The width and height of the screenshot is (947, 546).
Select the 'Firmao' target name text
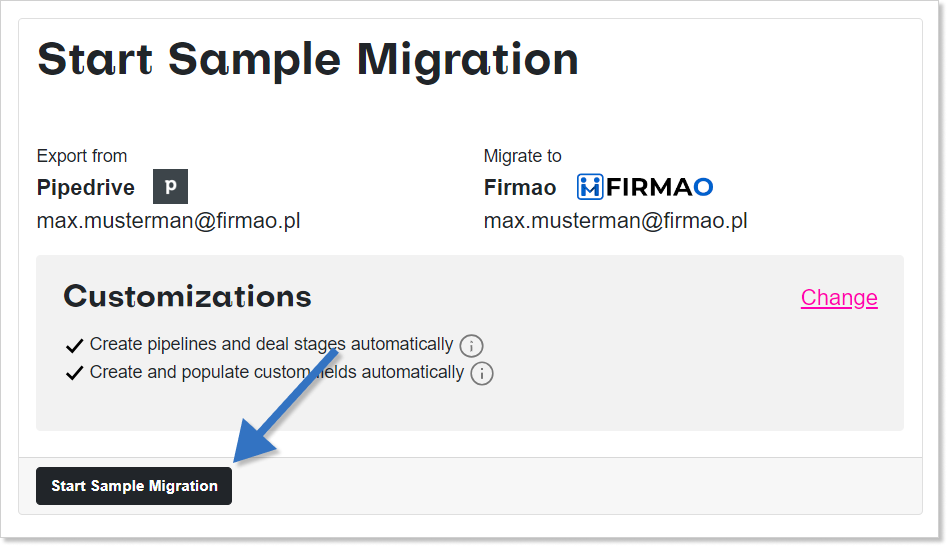tap(520, 187)
